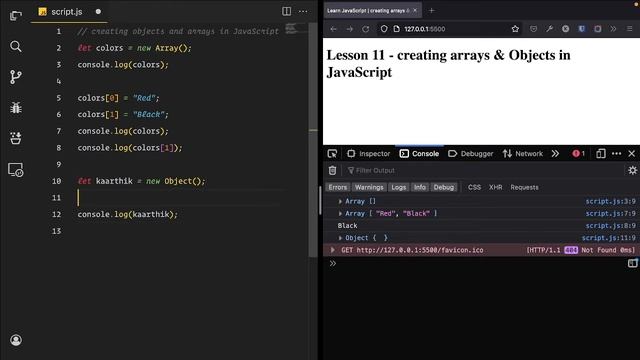640x360 pixels.
Task: Open the Pocket save icon
Action: 533,29
